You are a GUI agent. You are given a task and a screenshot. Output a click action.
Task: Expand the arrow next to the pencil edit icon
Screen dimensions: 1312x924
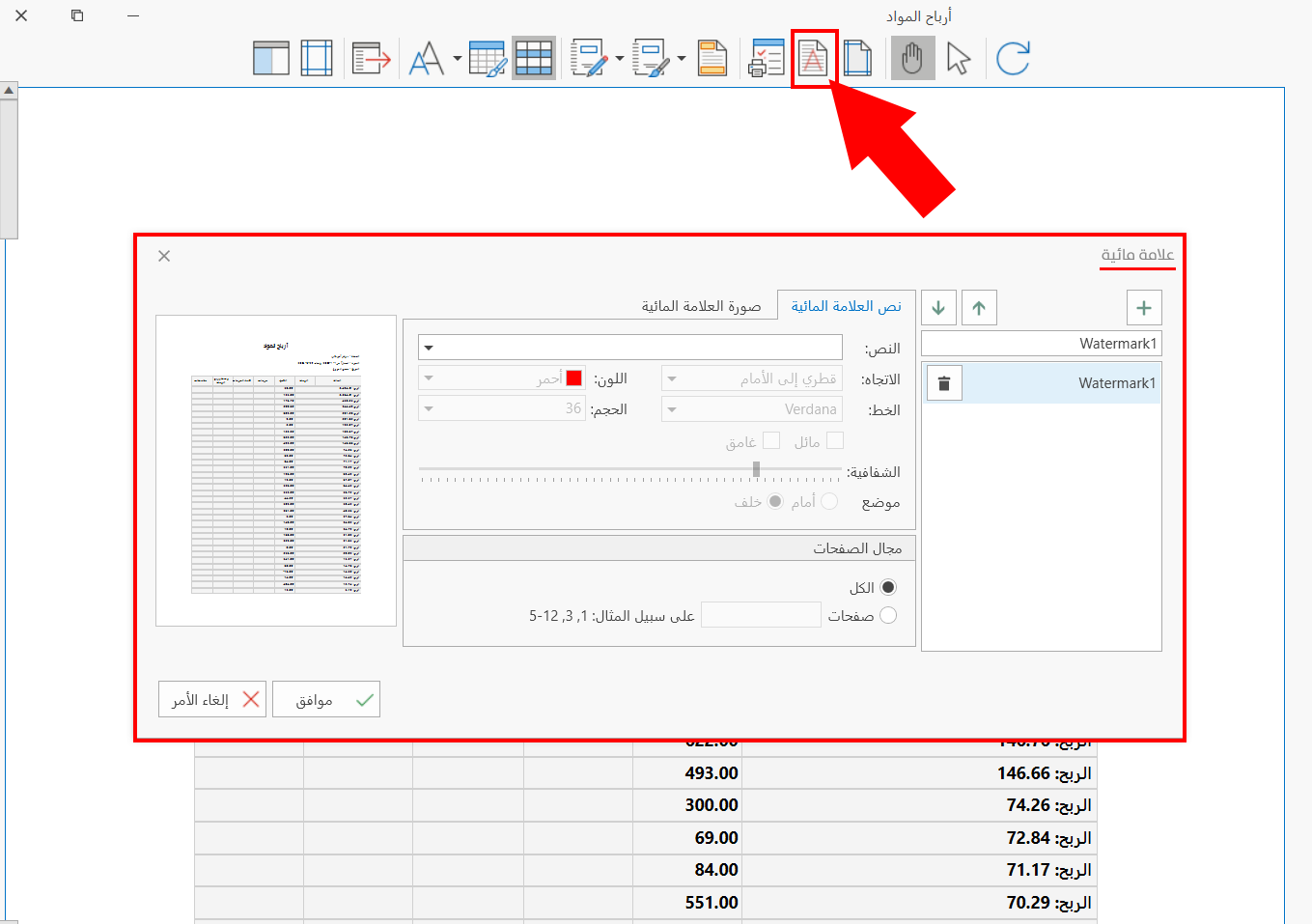pos(619,59)
